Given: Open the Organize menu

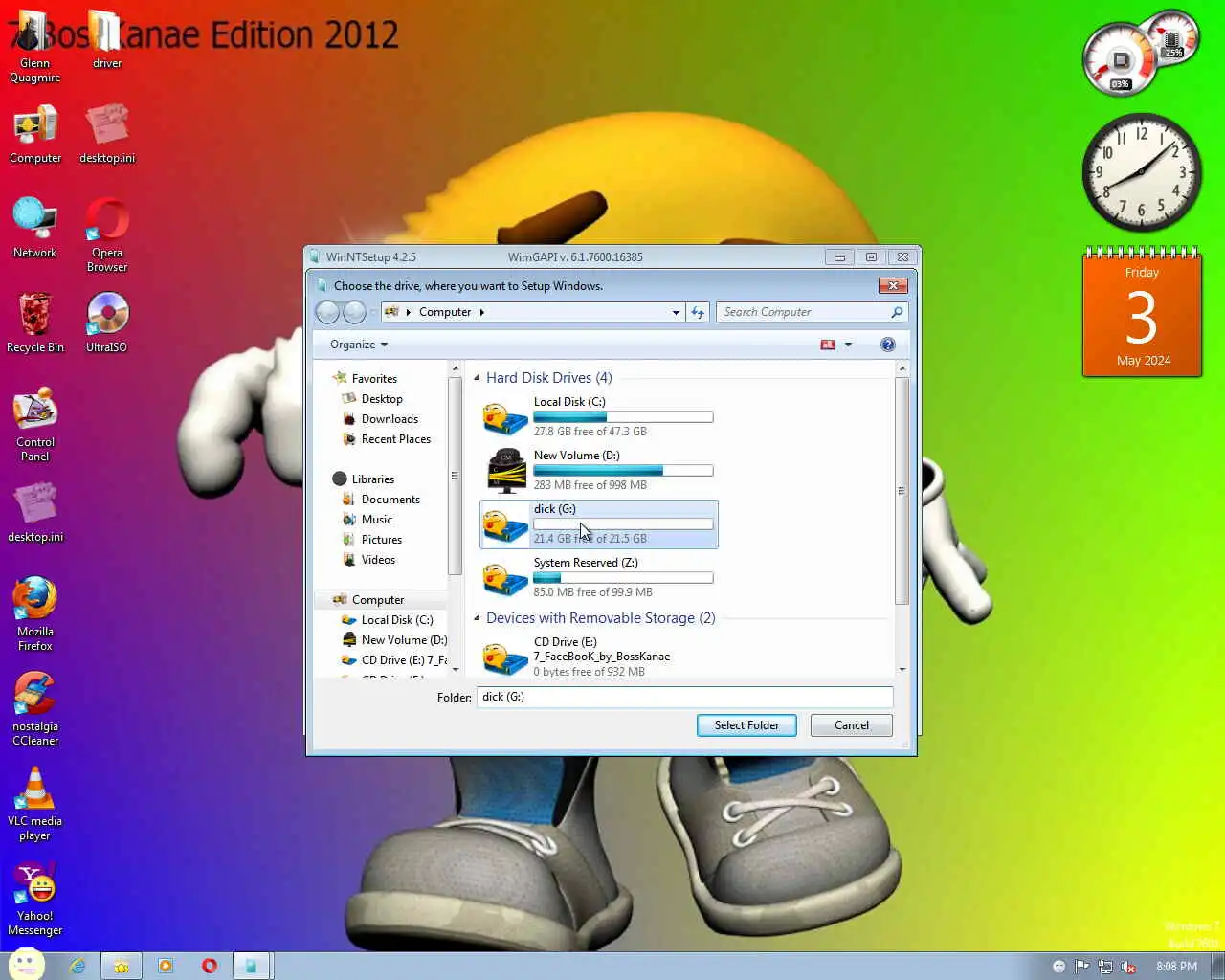Looking at the screenshot, I should (x=359, y=345).
